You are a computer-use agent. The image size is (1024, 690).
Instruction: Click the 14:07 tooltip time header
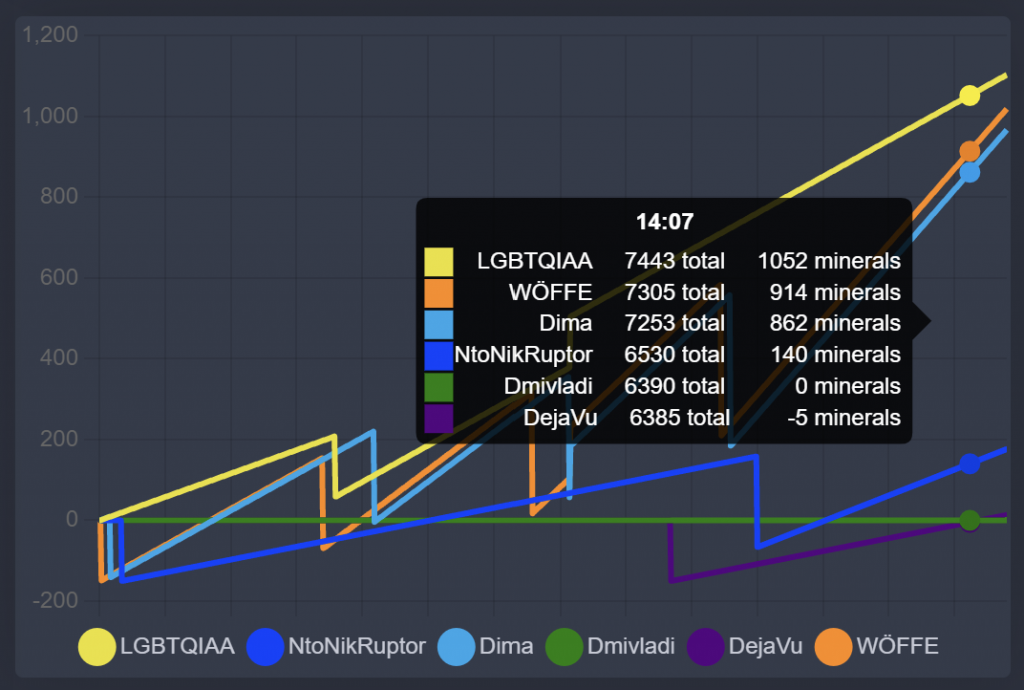pos(664,222)
